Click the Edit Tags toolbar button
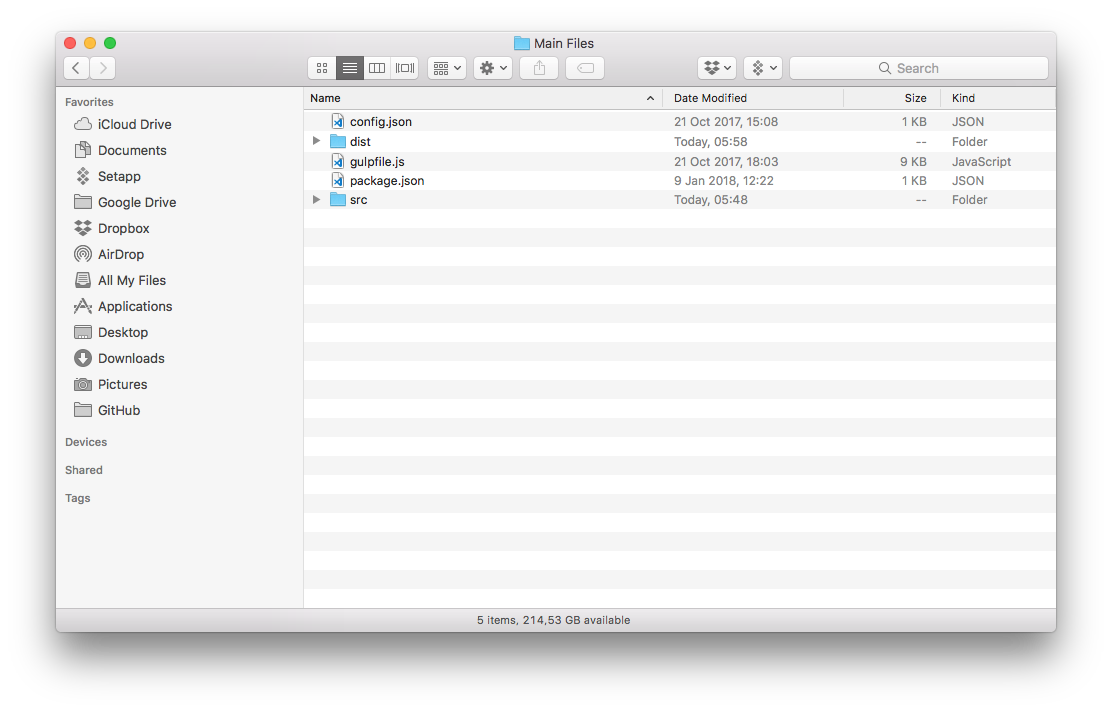This screenshot has width=1112, height=712. 585,68
